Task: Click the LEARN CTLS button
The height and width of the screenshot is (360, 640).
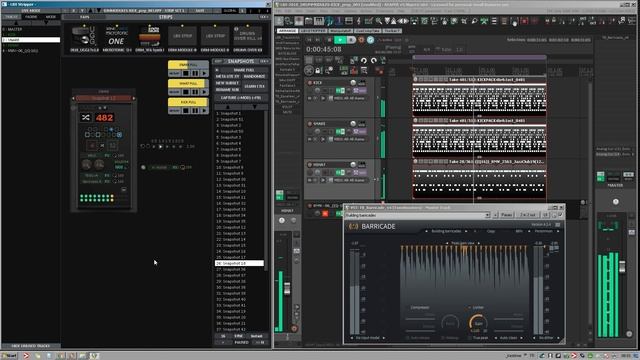Action: pos(254,87)
